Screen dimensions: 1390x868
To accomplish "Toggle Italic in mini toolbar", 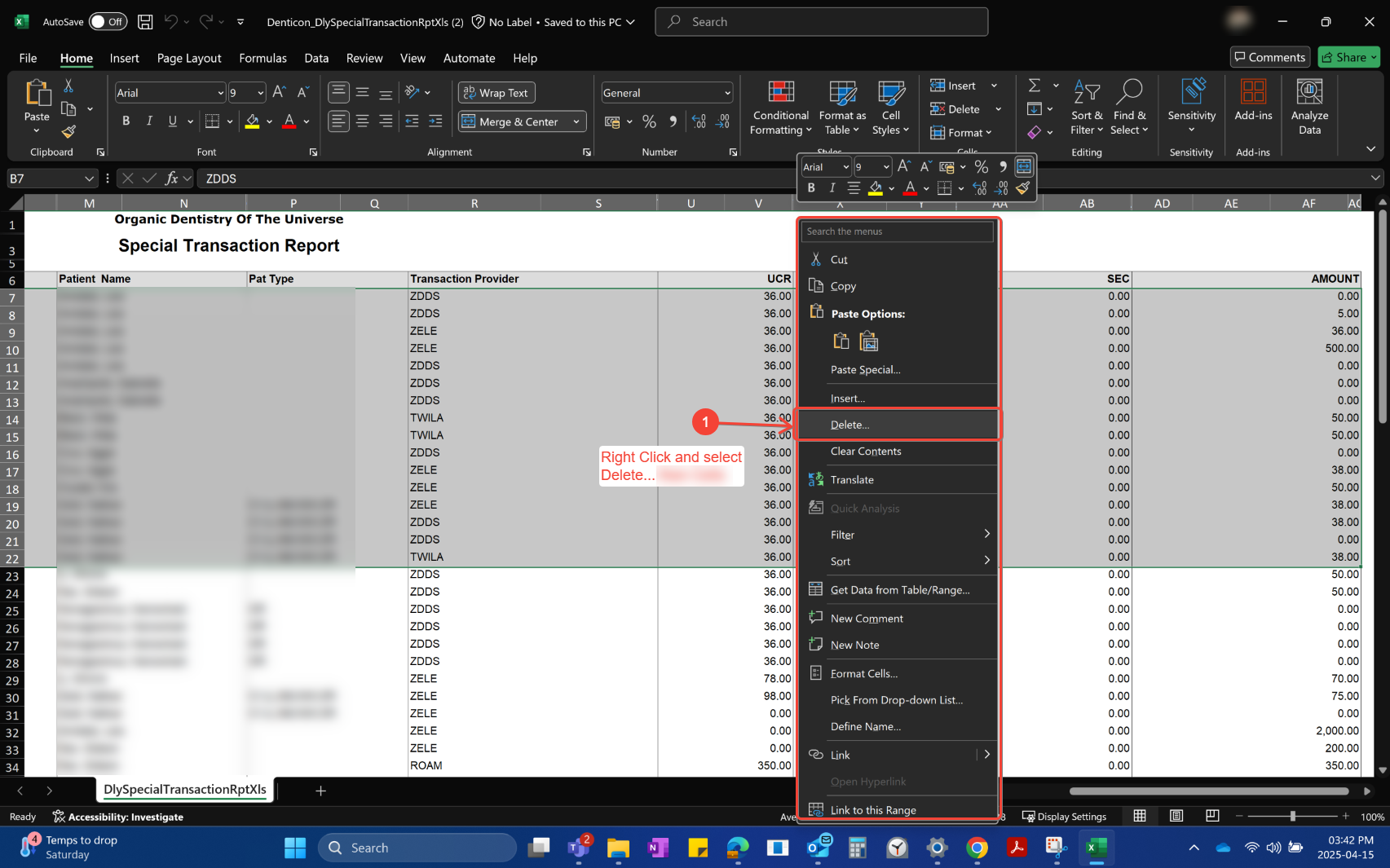I will [x=832, y=188].
